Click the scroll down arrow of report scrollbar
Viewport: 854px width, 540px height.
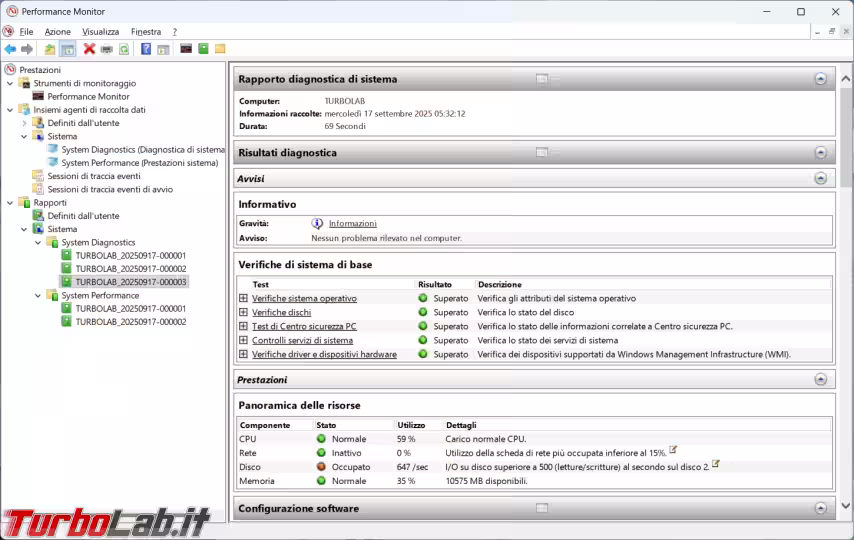coord(846,506)
